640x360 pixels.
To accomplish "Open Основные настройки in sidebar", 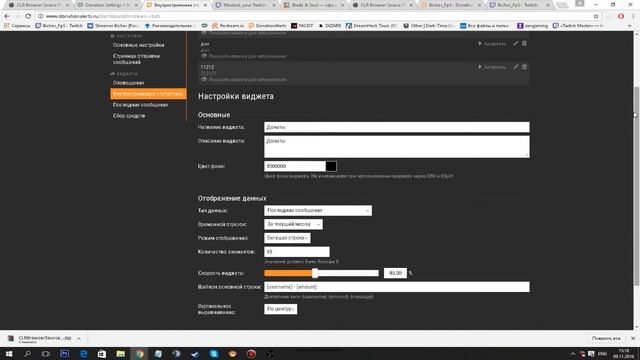I will (x=138, y=45).
